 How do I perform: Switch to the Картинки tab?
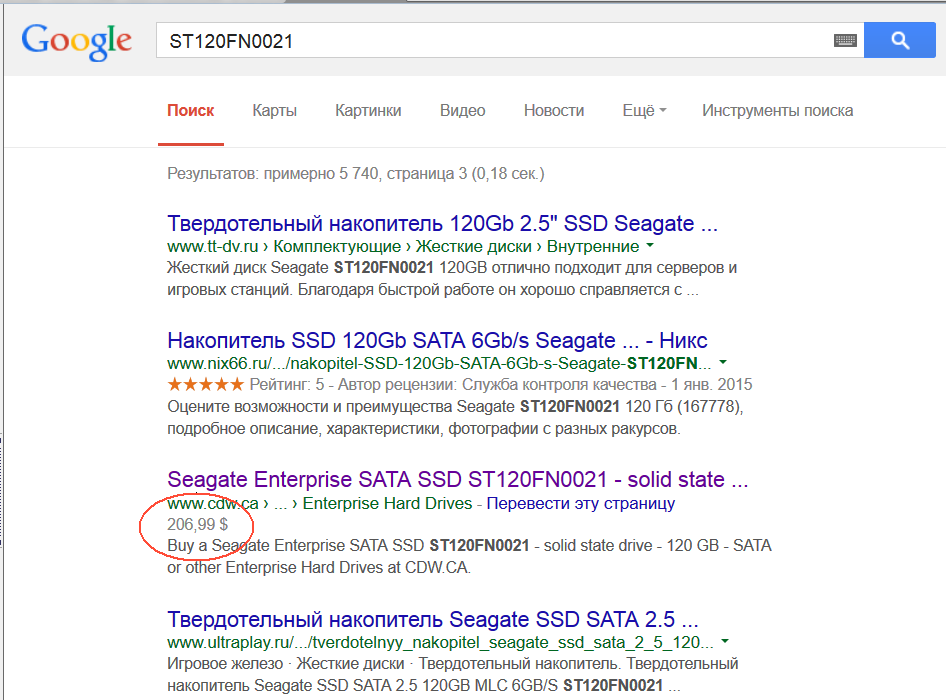click(x=368, y=111)
